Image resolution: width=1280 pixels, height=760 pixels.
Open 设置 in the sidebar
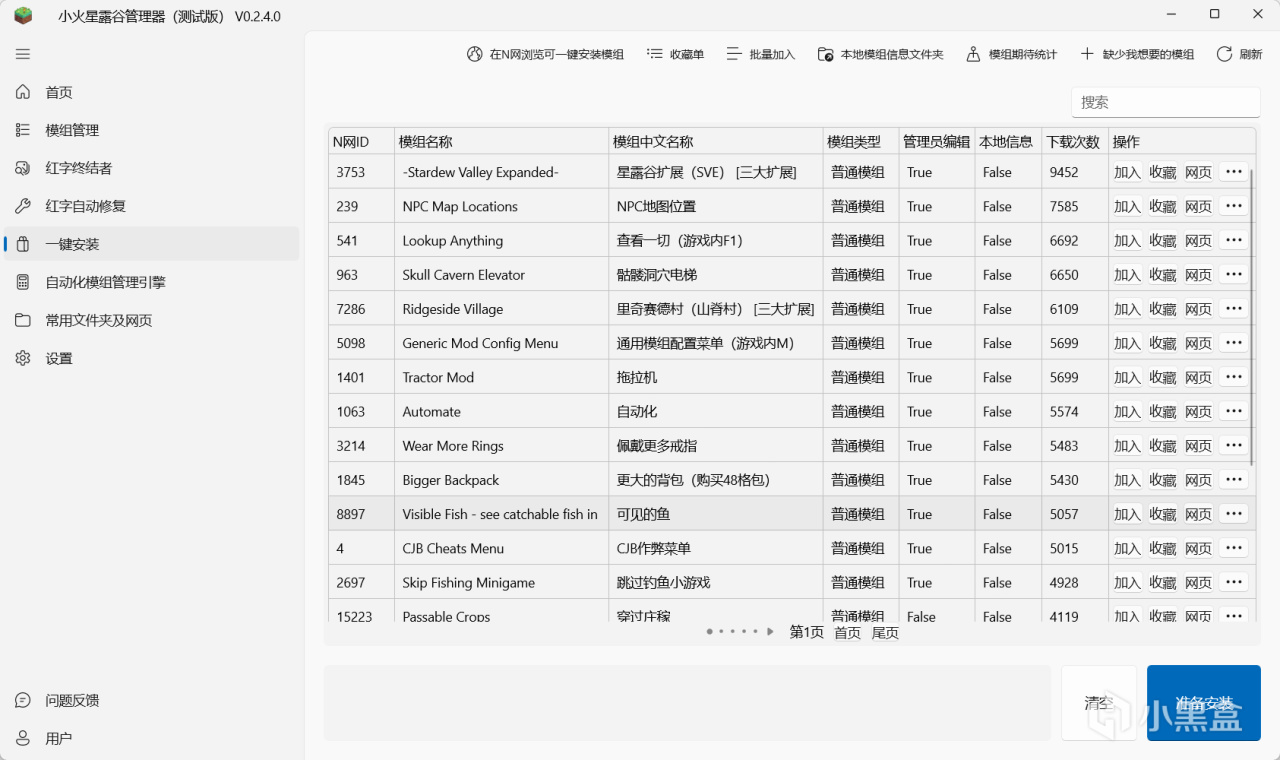click(x=152, y=358)
